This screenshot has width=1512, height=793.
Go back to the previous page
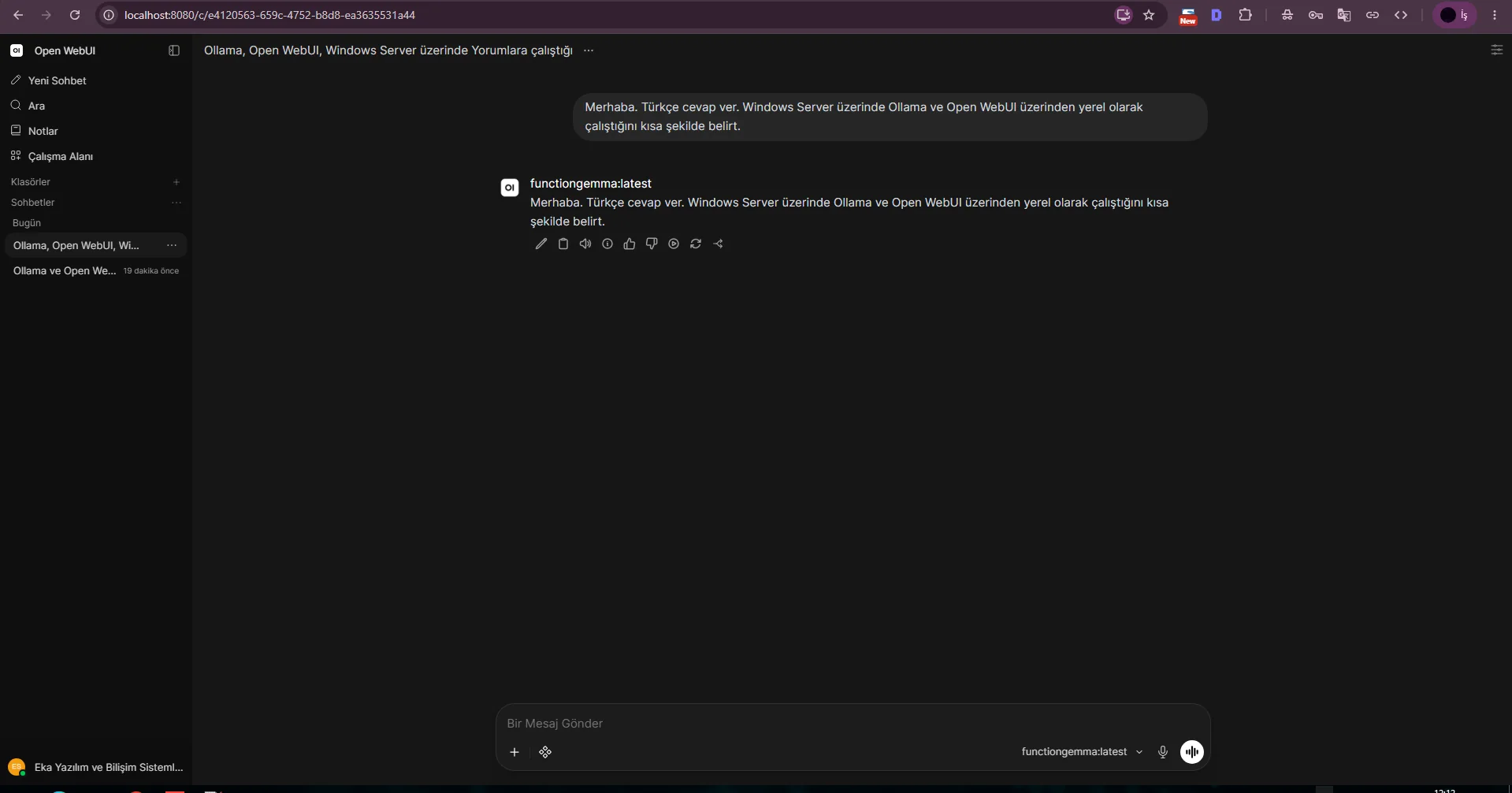click(x=18, y=15)
